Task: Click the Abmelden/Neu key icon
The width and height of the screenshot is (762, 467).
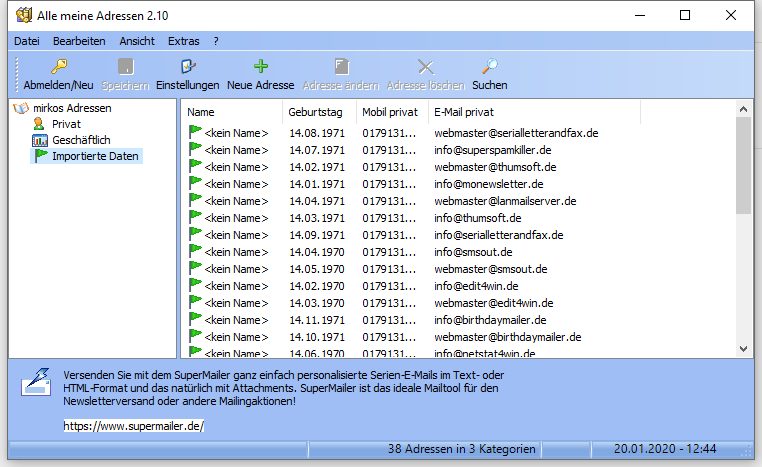Action: click(59, 66)
